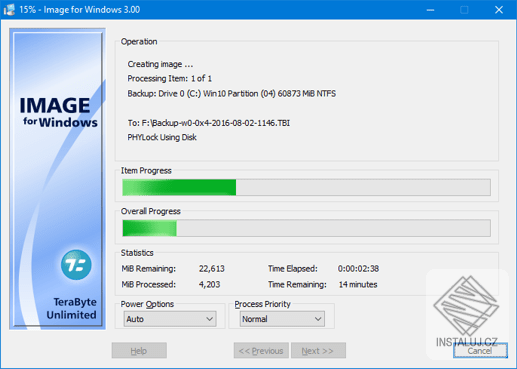Click the Overall Progress bar
Viewport: 517px width, 369px height.
[306, 228]
